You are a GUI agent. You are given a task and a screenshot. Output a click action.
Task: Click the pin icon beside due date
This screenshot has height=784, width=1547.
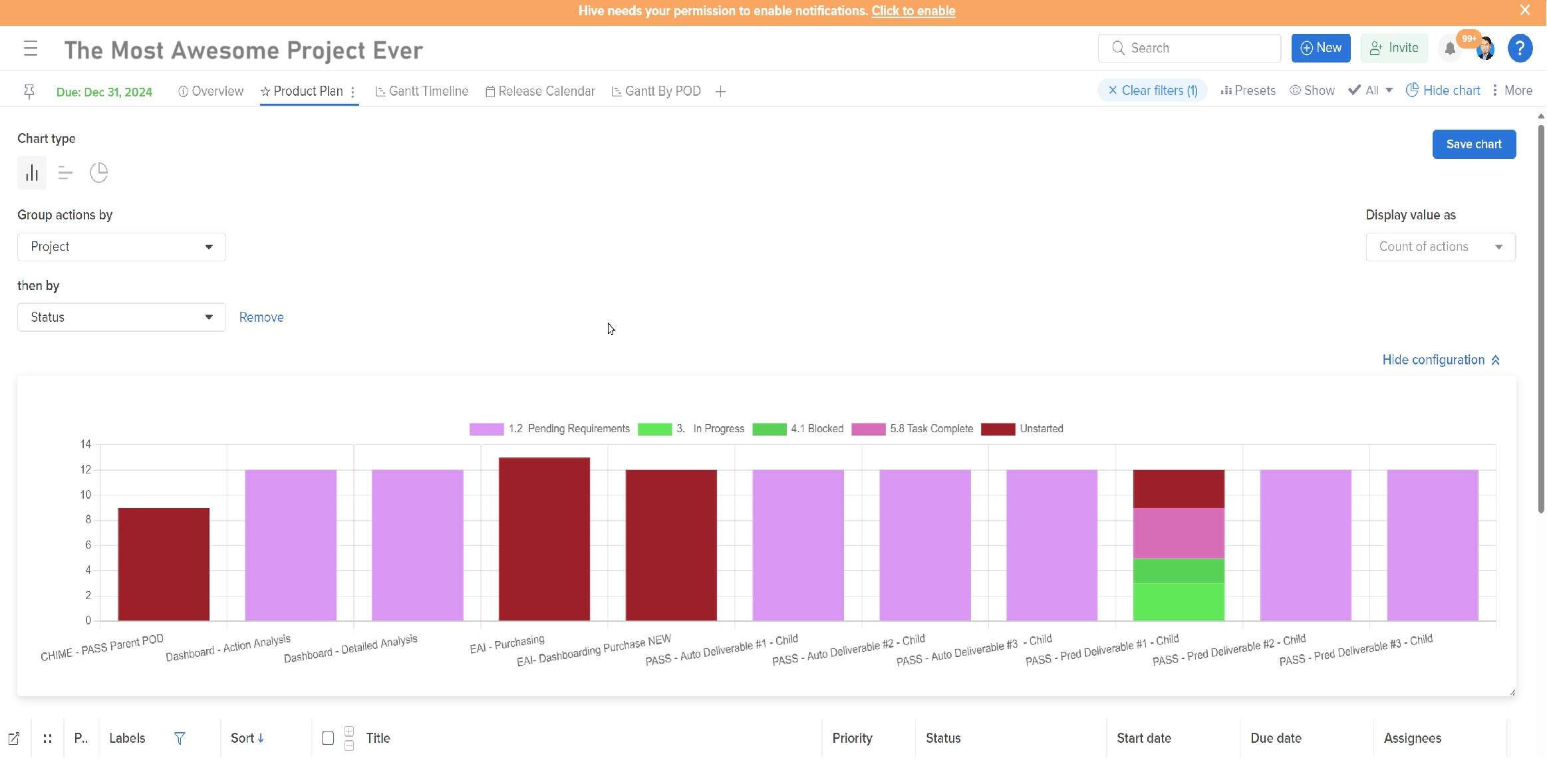29,92
